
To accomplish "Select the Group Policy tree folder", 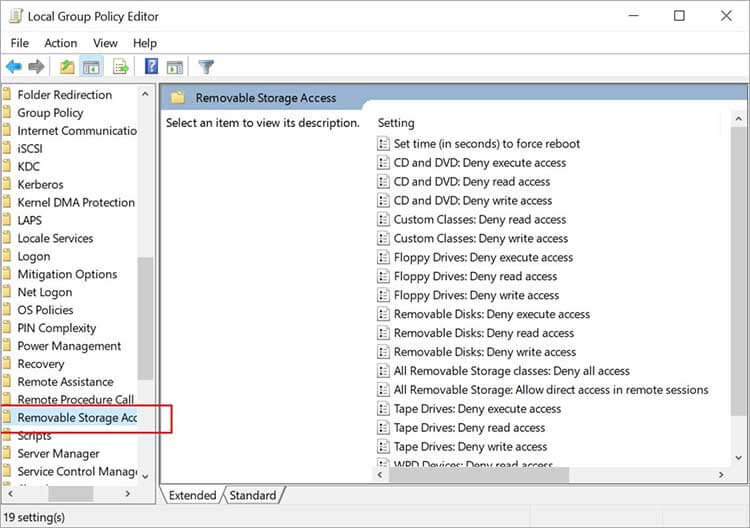I will click(x=50, y=113).
